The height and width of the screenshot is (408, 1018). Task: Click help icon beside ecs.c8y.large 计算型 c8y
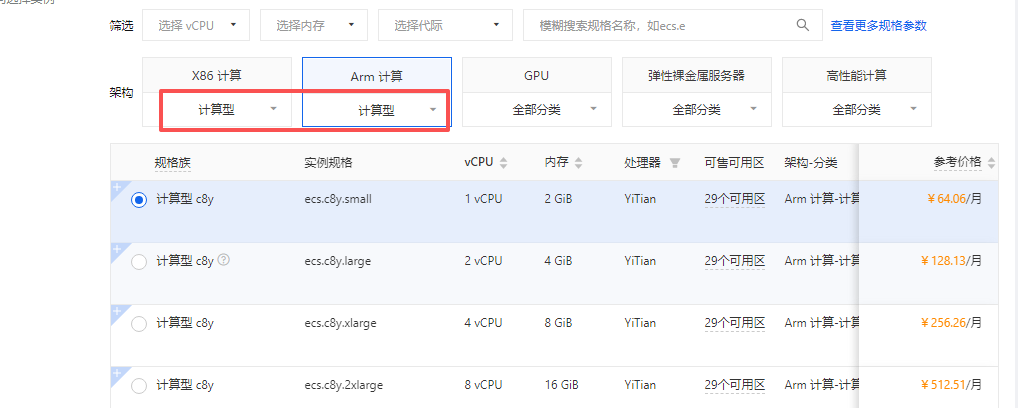(x=224, y=260)
